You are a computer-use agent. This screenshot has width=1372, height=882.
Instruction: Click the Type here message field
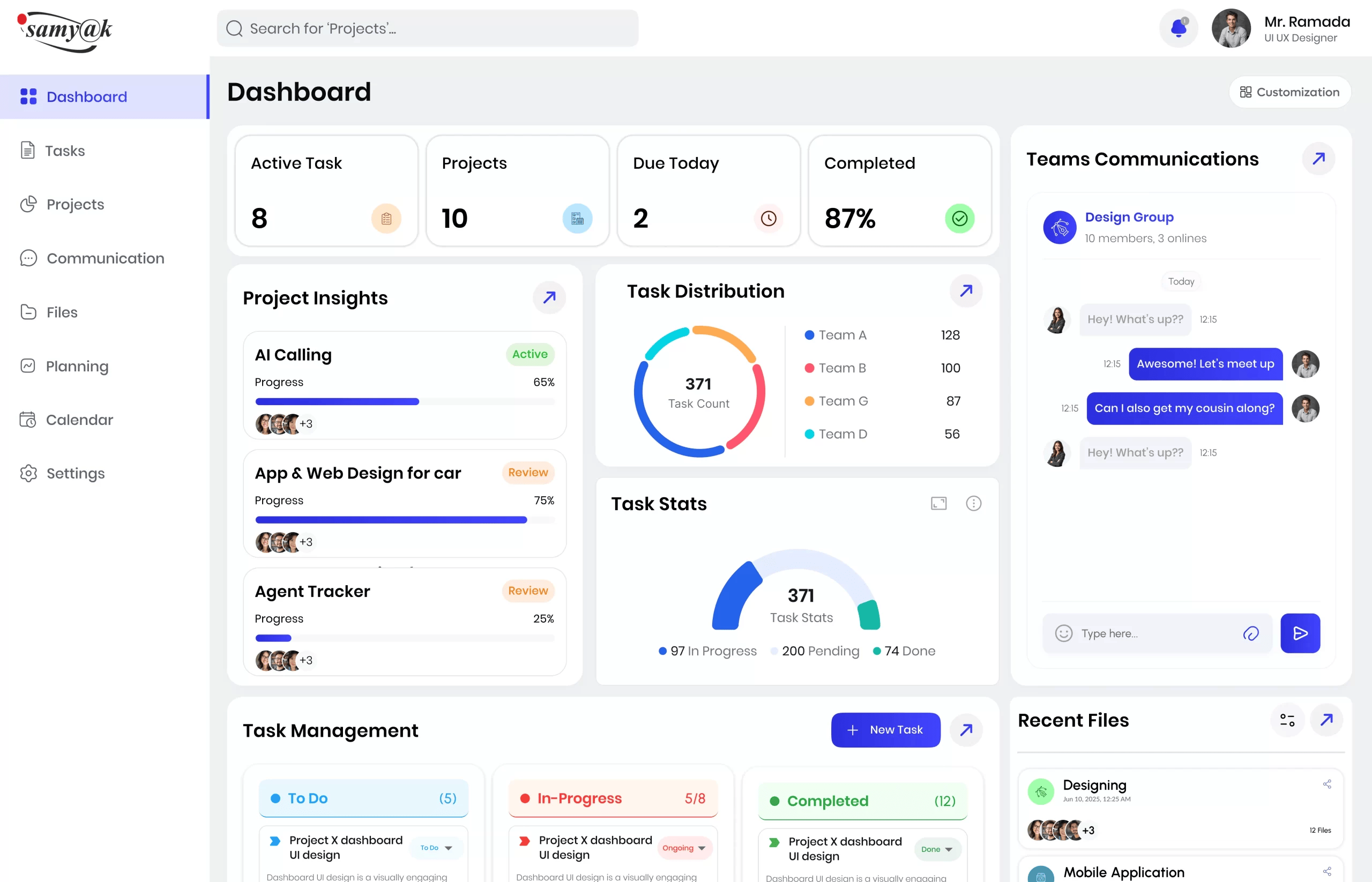(x=1157, y=633)
